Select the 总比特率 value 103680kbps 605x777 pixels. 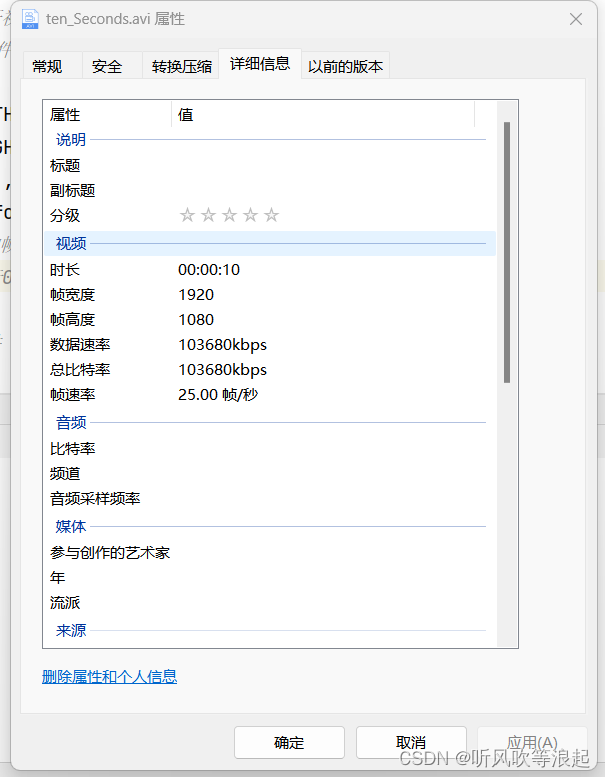tap(222, 370)
